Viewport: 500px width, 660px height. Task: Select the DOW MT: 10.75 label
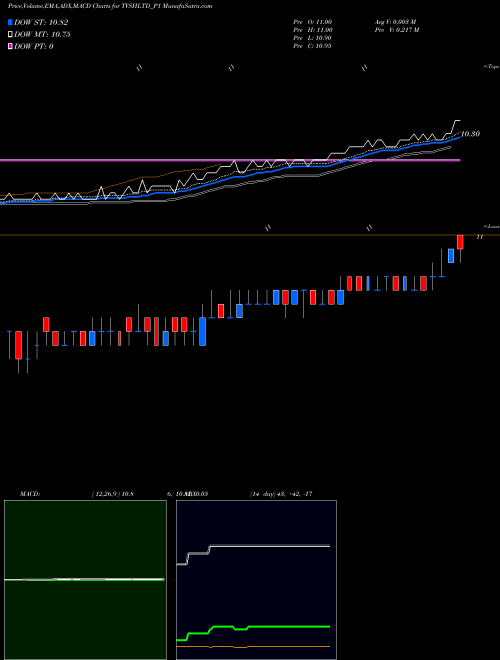(42, 35)
